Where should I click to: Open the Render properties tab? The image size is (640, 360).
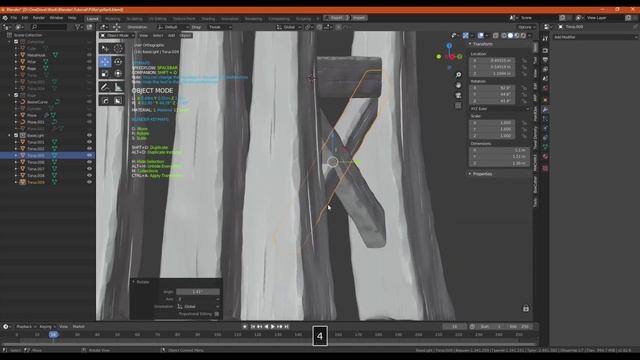[x=545, y=50]
